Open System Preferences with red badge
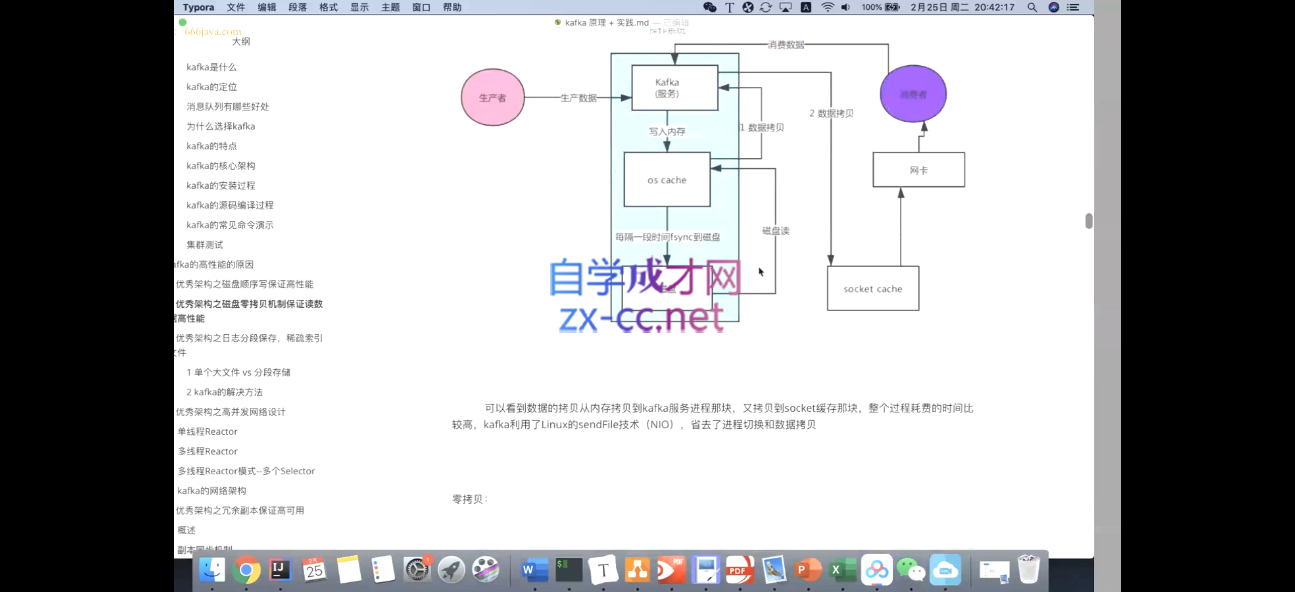This screenshot has height=592, width=1295. [417, 570]
